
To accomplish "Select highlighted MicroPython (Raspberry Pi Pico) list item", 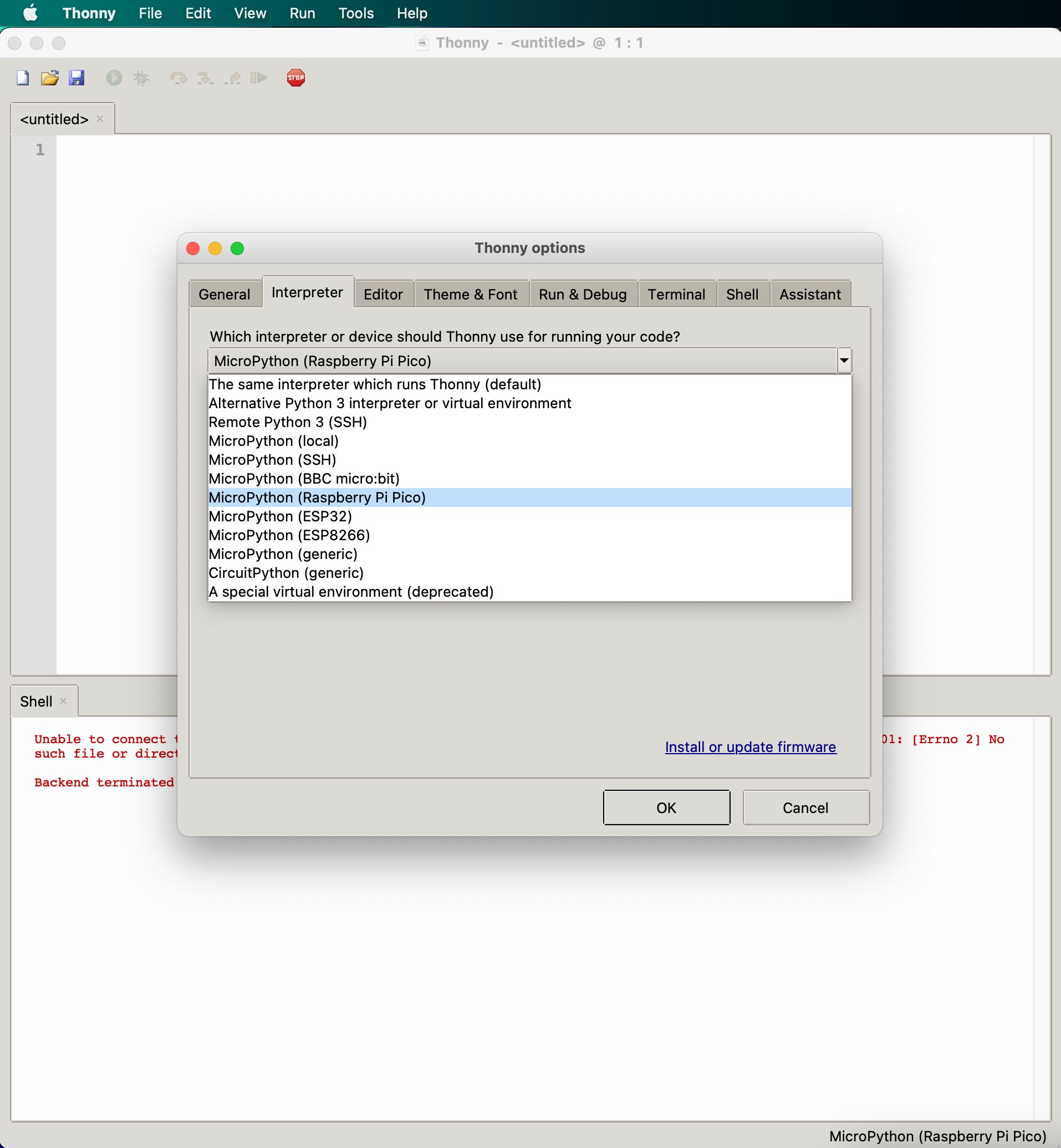I will tap(529, 498).
